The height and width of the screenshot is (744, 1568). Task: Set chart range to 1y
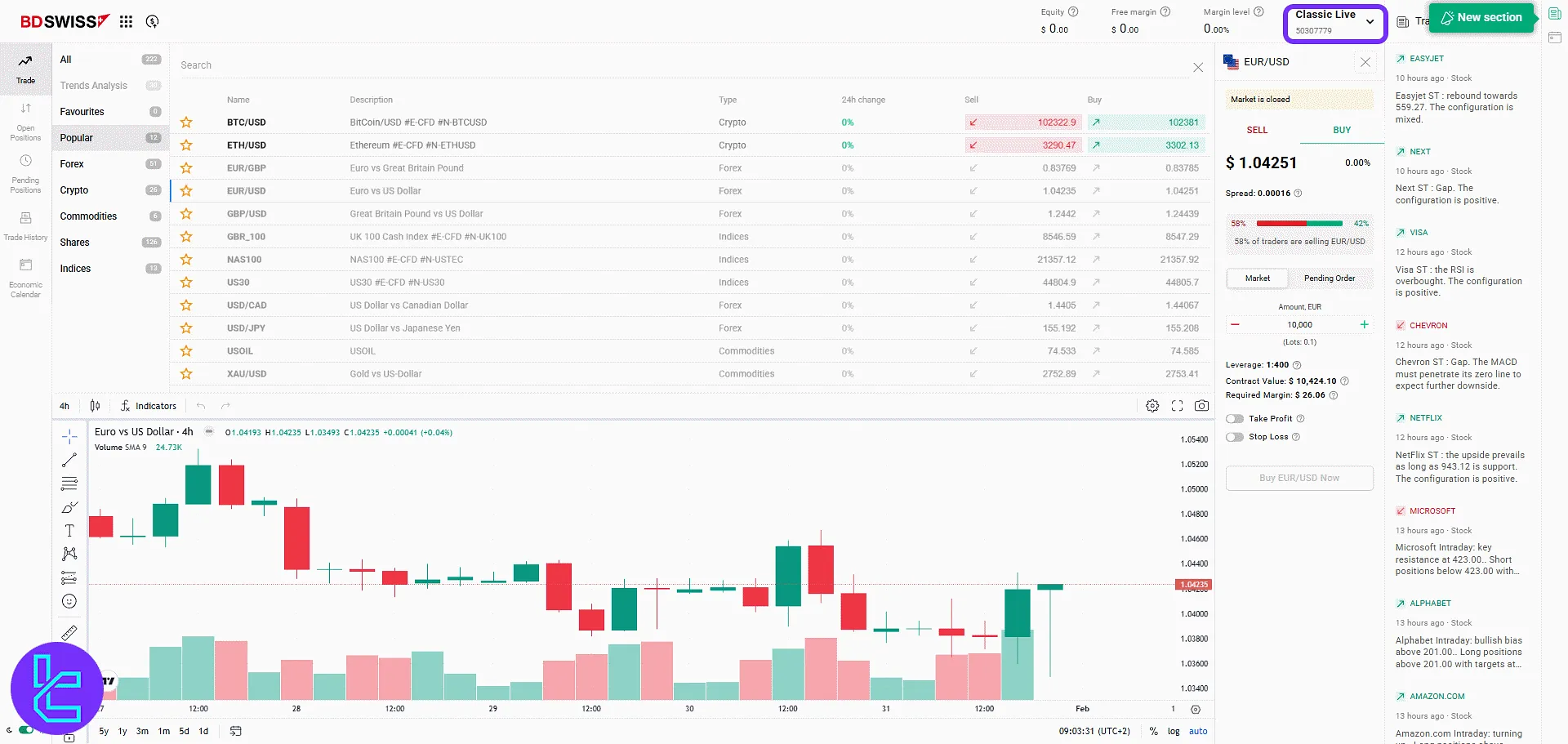[x=122, y=731]
